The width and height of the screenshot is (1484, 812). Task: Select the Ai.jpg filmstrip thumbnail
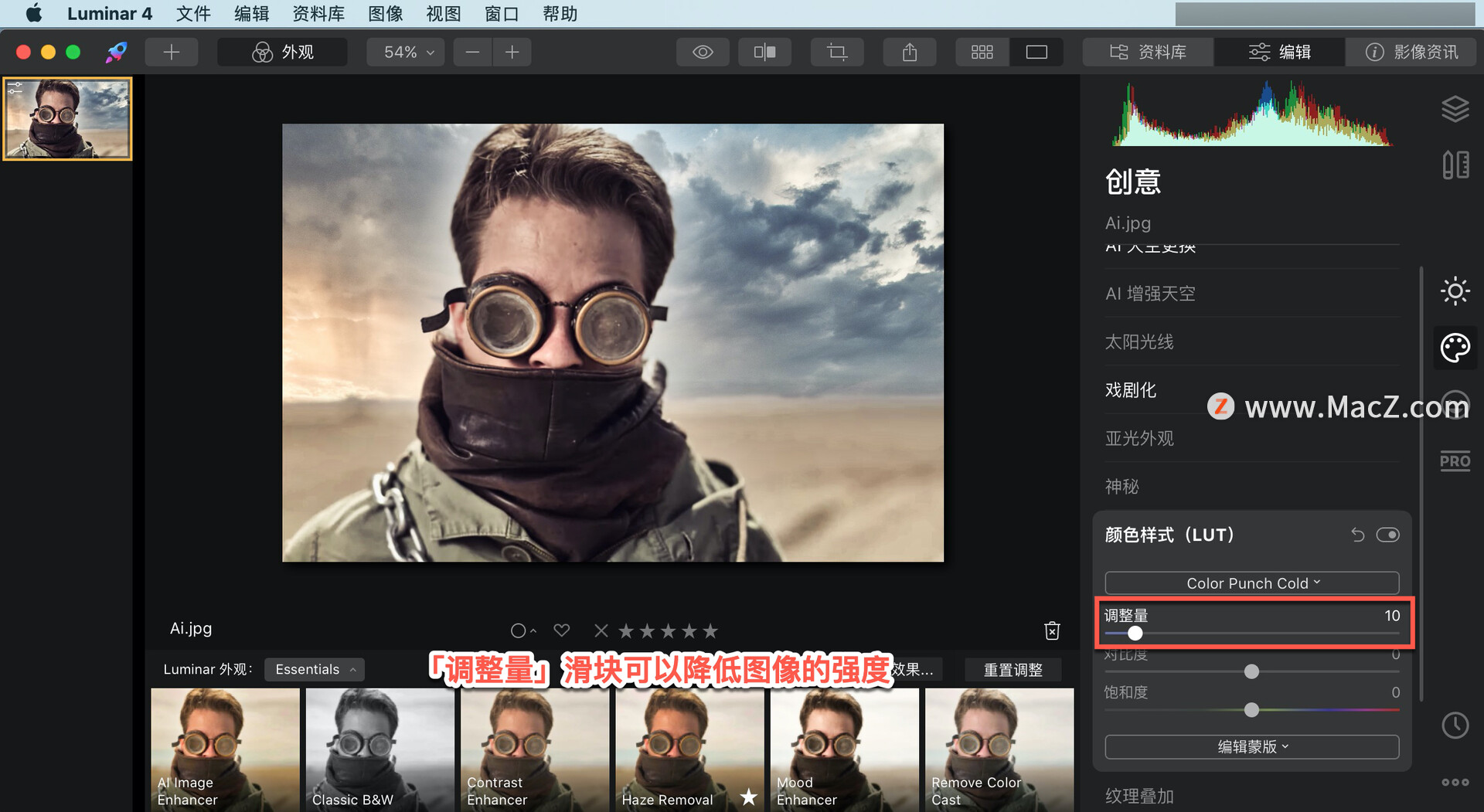coord(68,118)
